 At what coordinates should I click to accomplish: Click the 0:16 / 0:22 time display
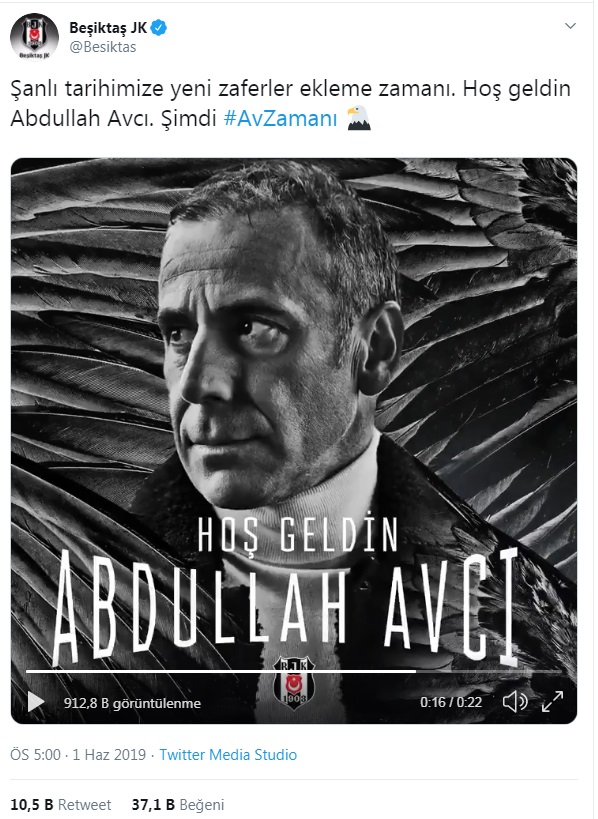451,702
